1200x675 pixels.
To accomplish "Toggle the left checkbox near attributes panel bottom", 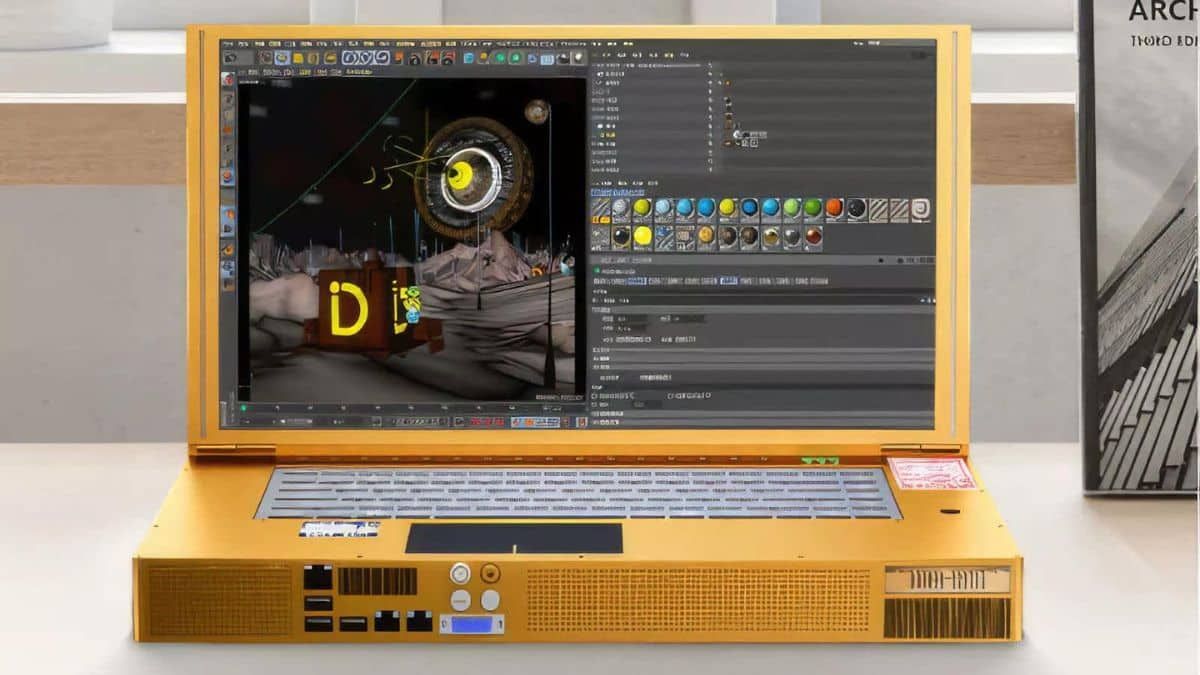I will [x=596, y=395].
